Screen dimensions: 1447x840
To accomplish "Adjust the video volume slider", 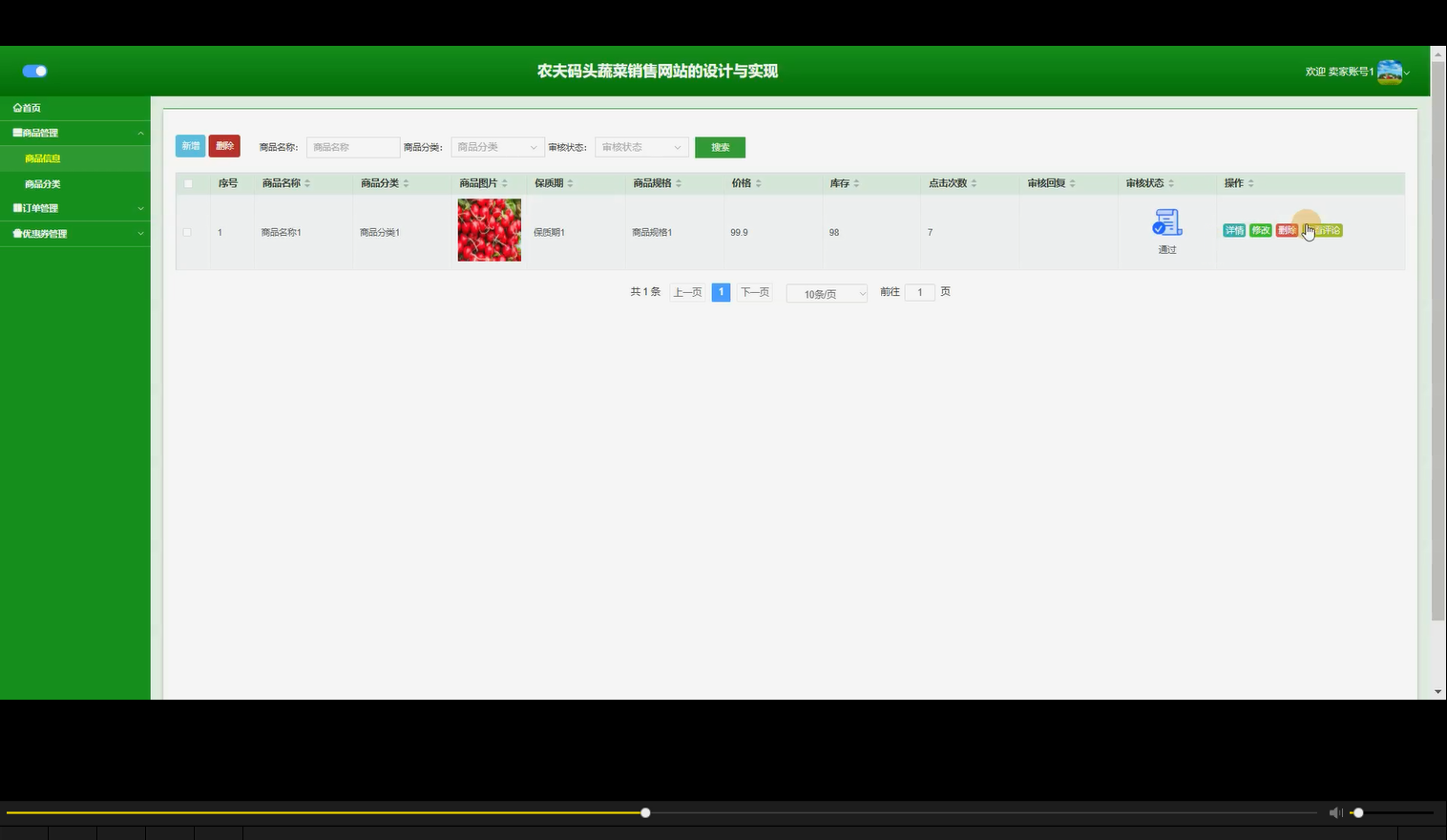I will (x=1392, y=813).
